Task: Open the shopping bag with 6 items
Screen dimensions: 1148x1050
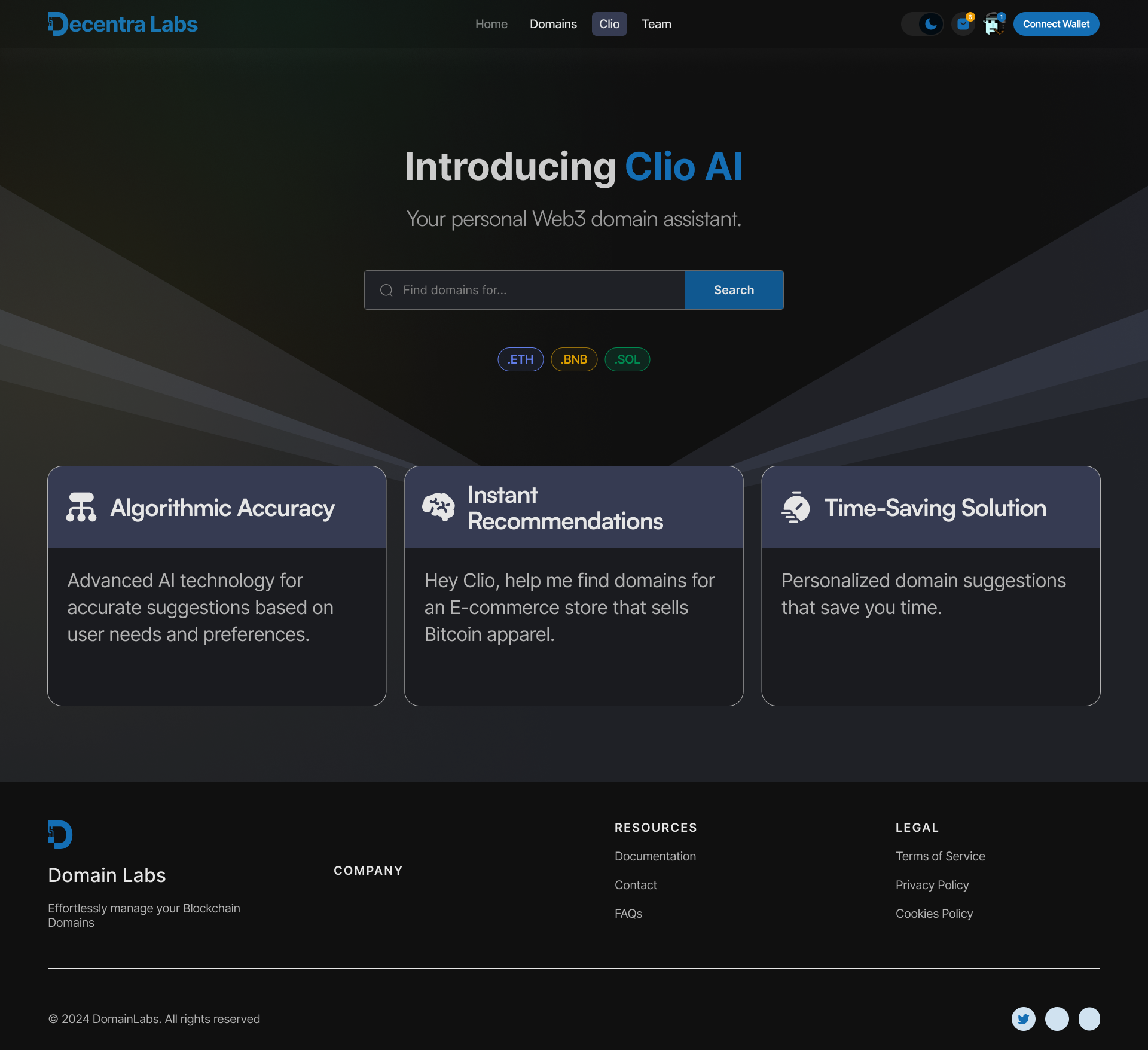Action: [x=963, y=25]
